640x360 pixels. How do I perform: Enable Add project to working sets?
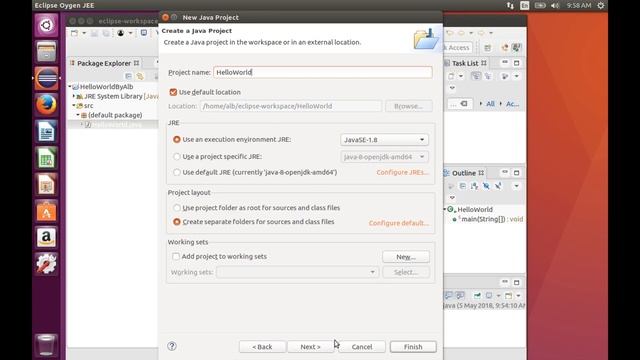[176, 256]
